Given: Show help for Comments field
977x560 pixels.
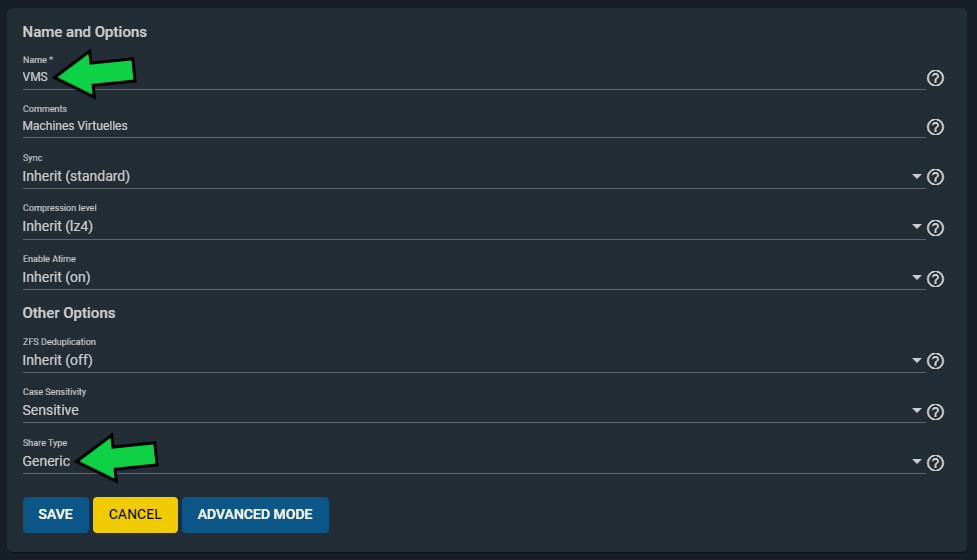Looking at the screenshot, I should pyautogui.click(x=935, y=127).
